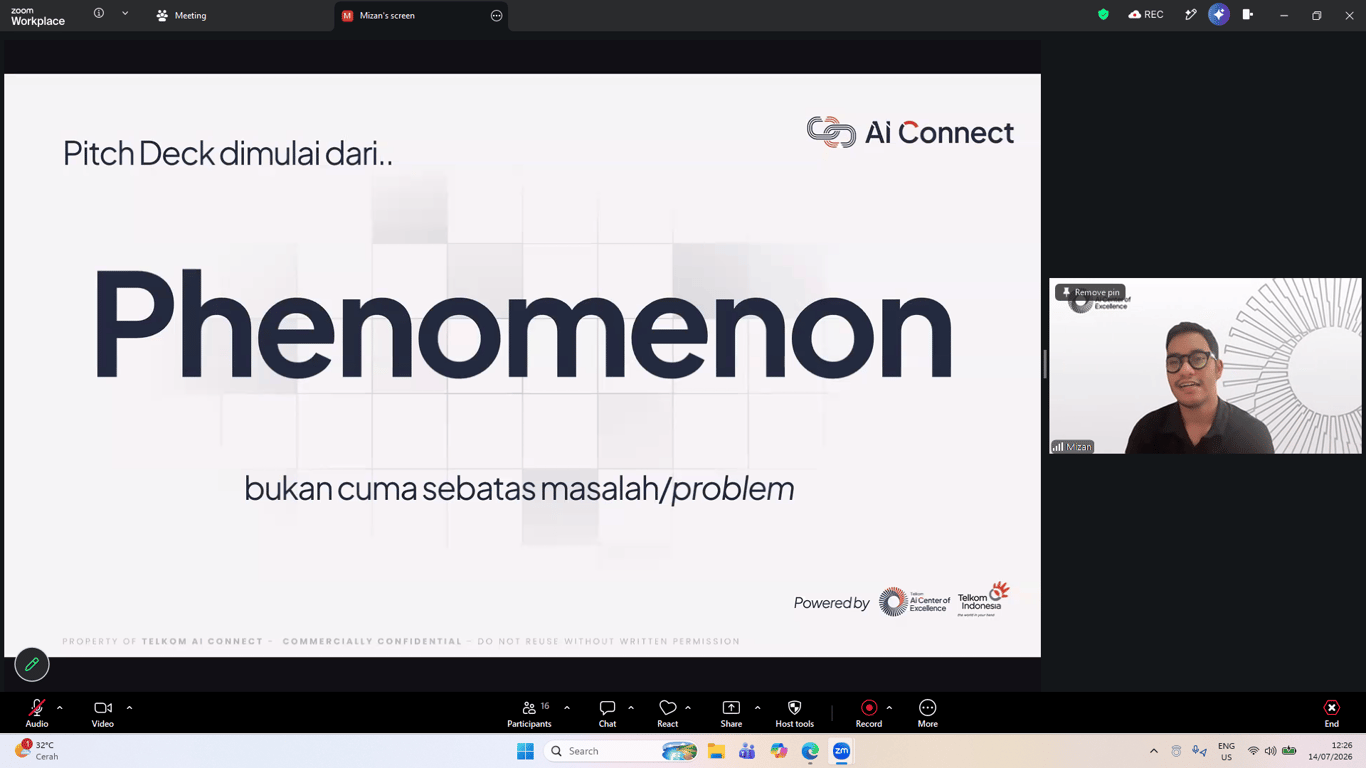The height and width of the screenshot is (768, 1366).
Task: Open the meeting information icon
Action: click(99, 14)
